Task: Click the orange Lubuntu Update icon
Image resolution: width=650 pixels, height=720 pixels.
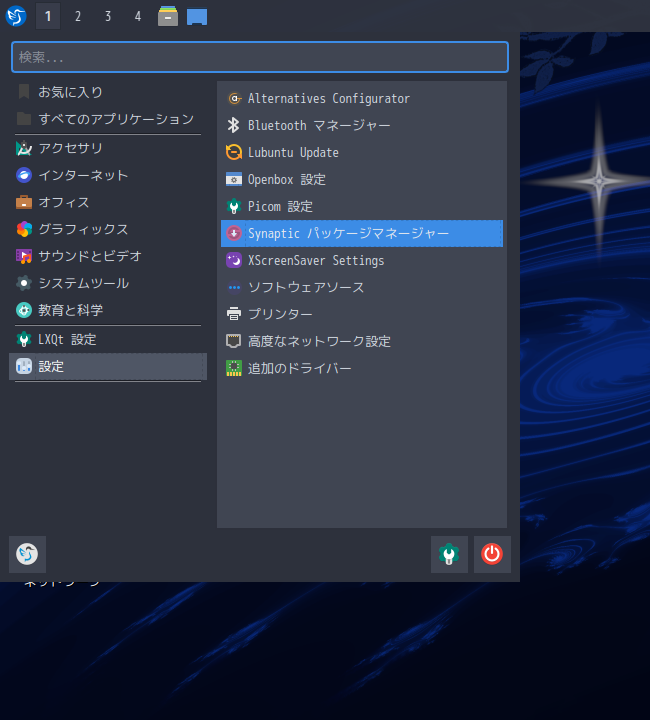Action: pos(234,152)
